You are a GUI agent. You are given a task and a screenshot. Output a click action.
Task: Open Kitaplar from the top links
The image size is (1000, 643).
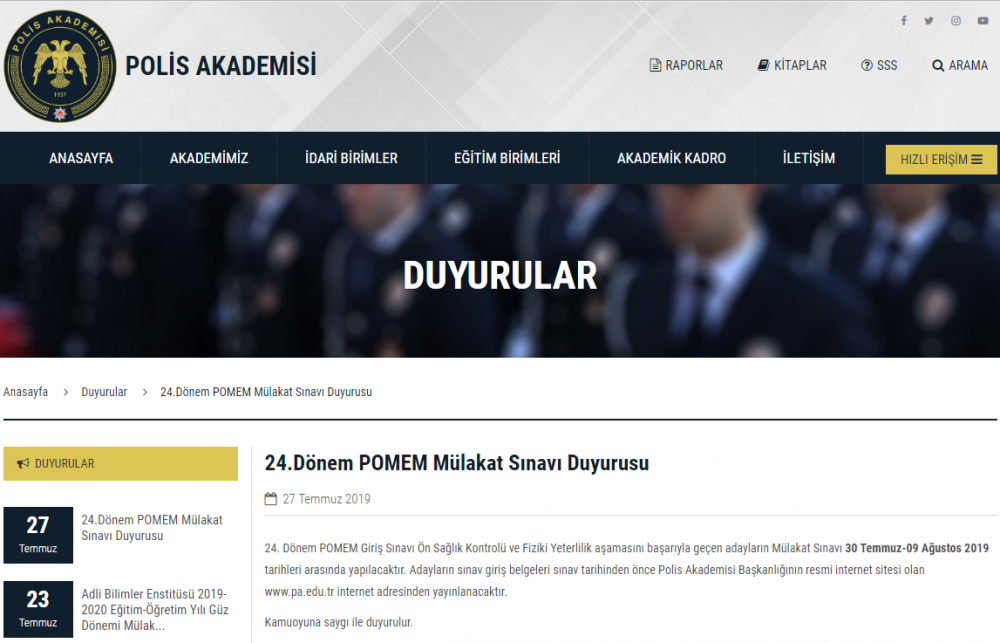coord(792,66)
